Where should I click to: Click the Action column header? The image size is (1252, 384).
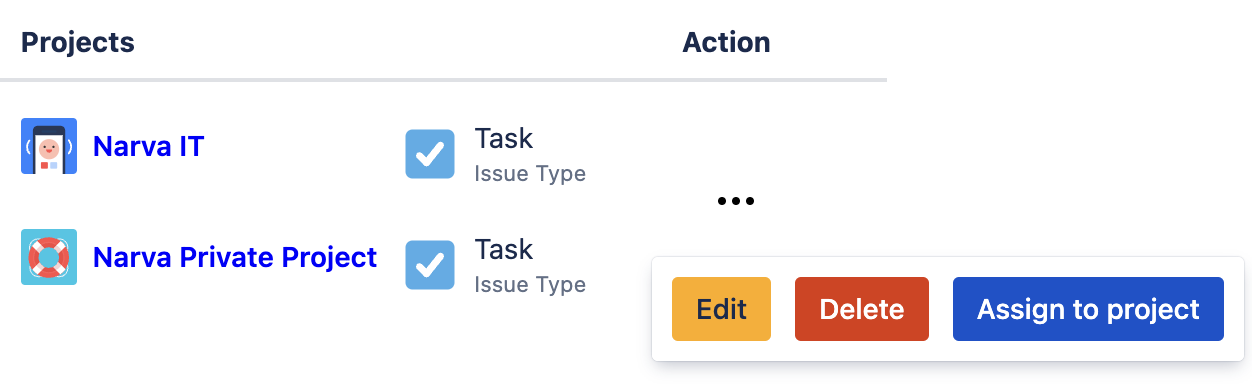[726, 42]
